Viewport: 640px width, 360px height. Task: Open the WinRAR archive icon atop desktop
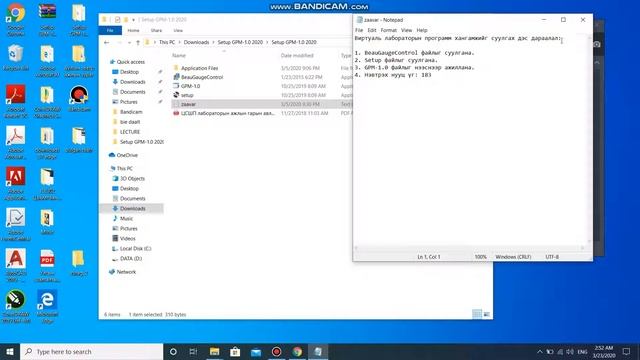point(47,20)
